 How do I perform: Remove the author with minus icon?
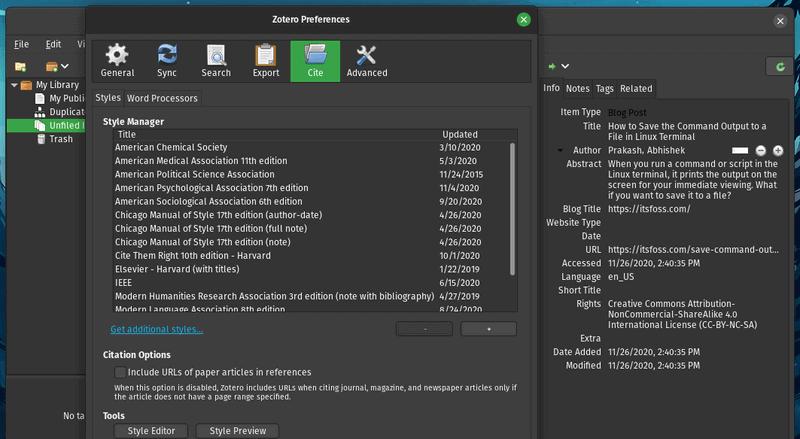761,151
